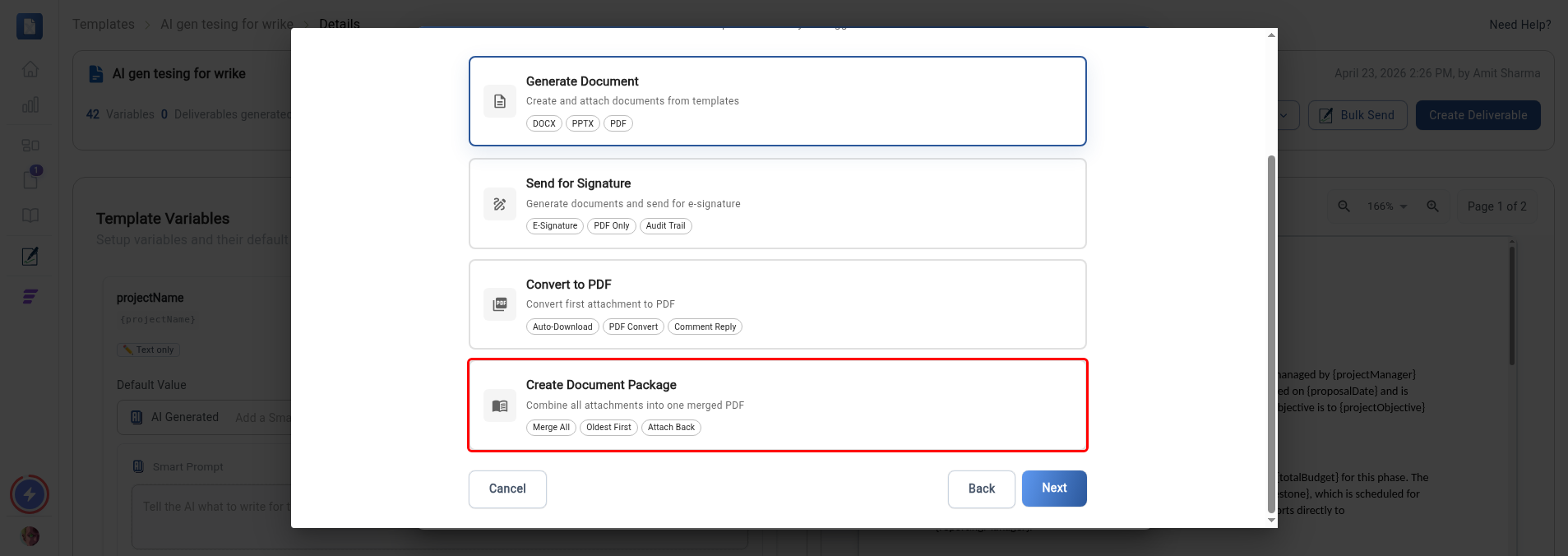The height and width of the screenshot is (556, 1568).
Task: Click the AI Generated default value option
Action: tap(175, 417)
